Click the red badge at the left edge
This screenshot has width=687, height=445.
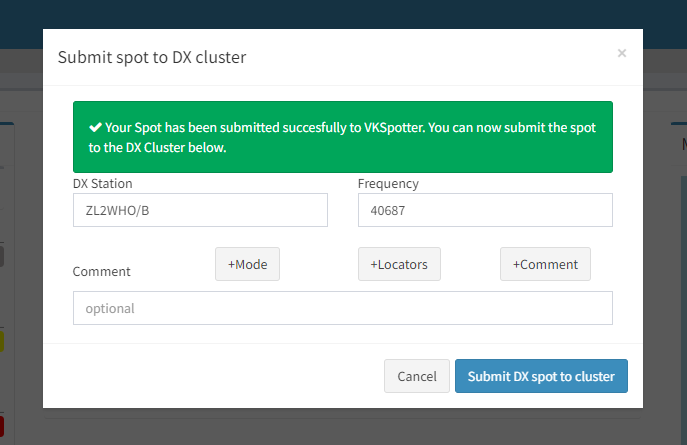(2, 426)
